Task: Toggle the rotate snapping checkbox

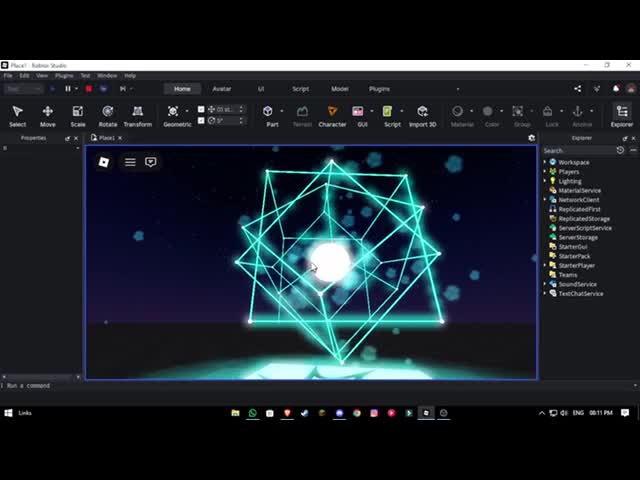Action: pyautogui.click(x=201, y=120)
